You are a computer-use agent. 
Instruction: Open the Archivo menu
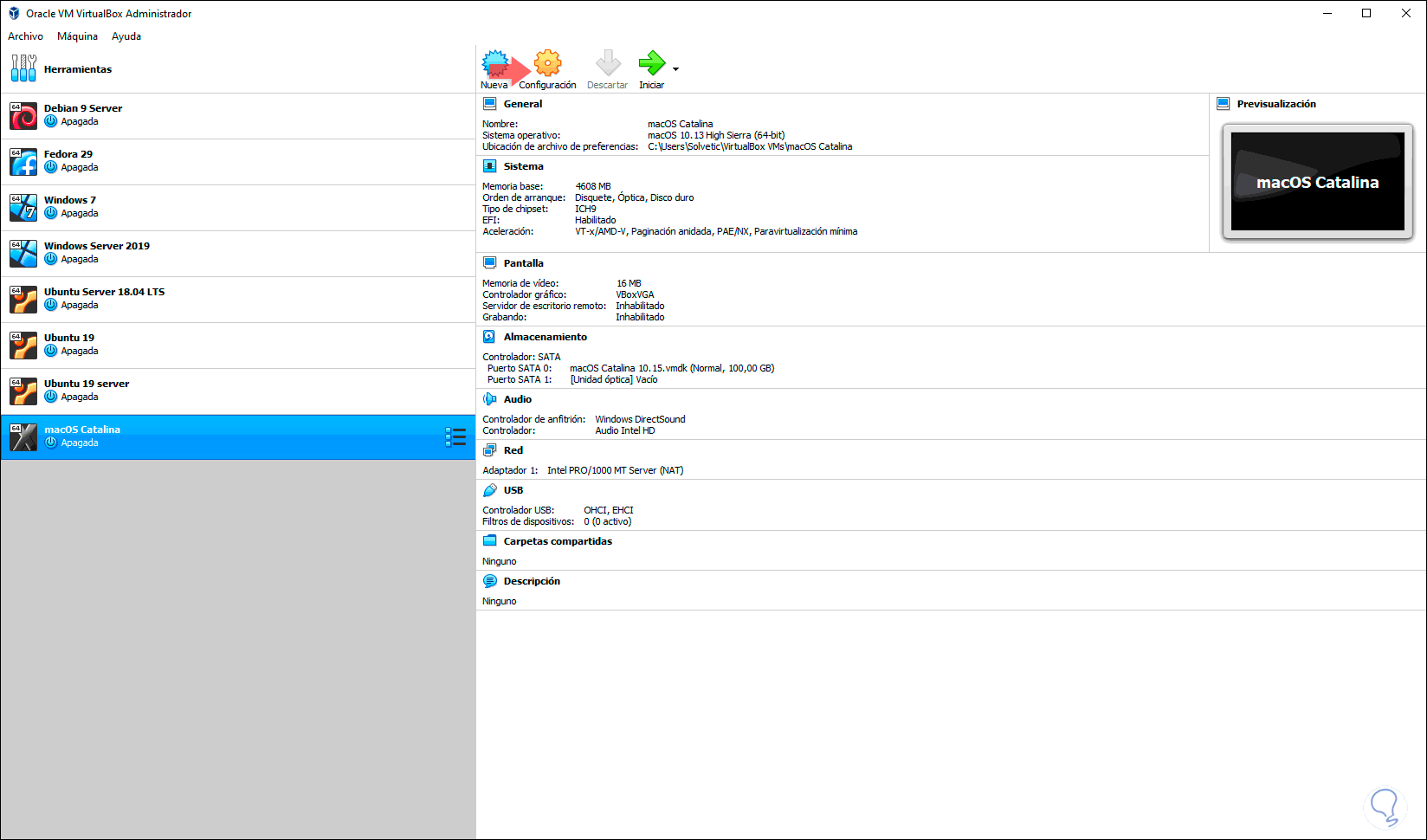click(25, 36)
